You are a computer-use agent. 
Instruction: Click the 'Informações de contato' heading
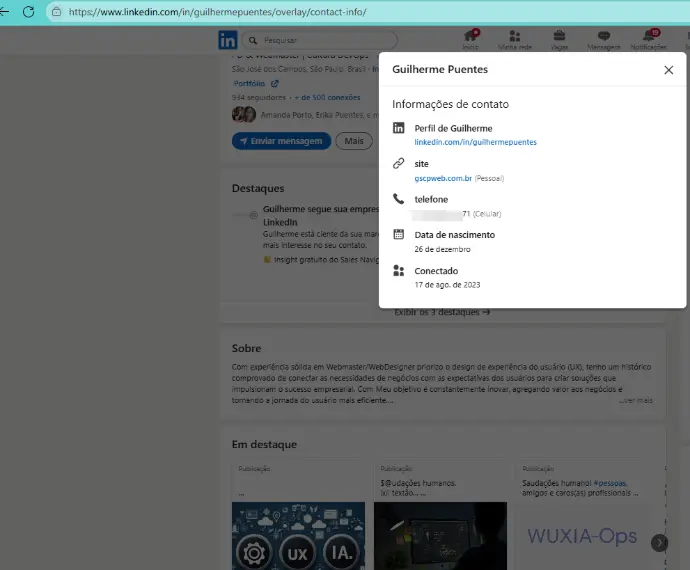point(450,104)
